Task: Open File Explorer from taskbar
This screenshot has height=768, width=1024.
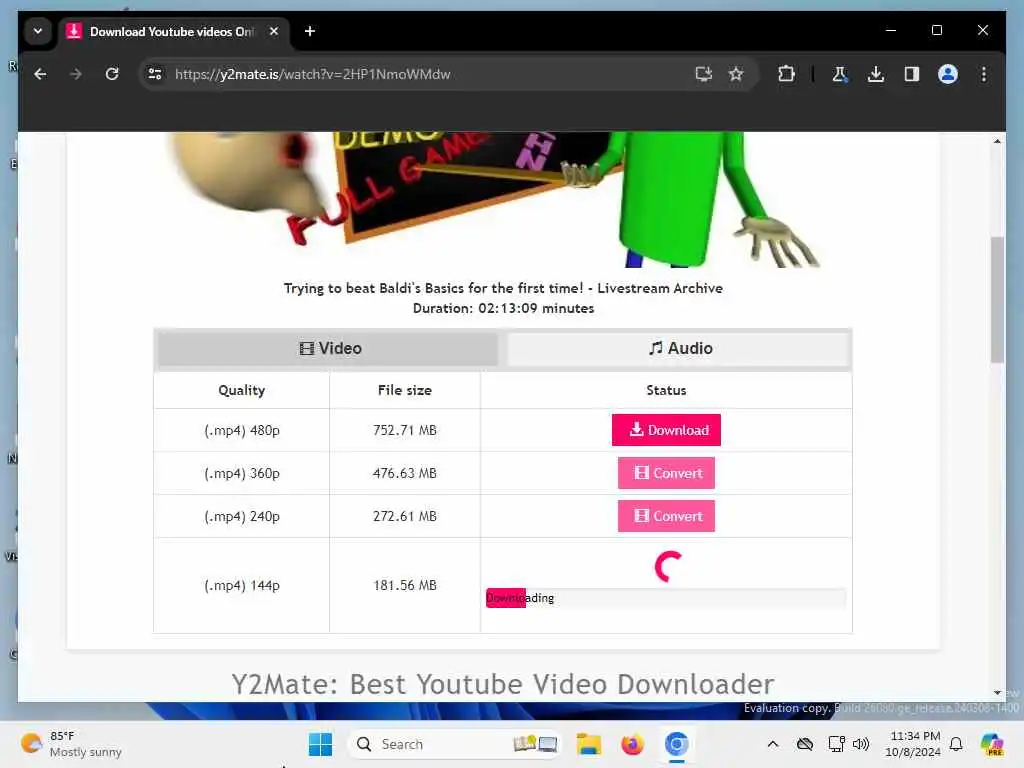Action: click(x=588, y=744)
